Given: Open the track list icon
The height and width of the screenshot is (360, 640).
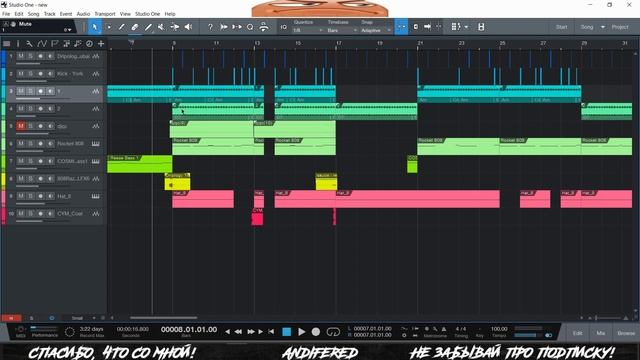Looking at the screenshot, I should pos(7,43).
